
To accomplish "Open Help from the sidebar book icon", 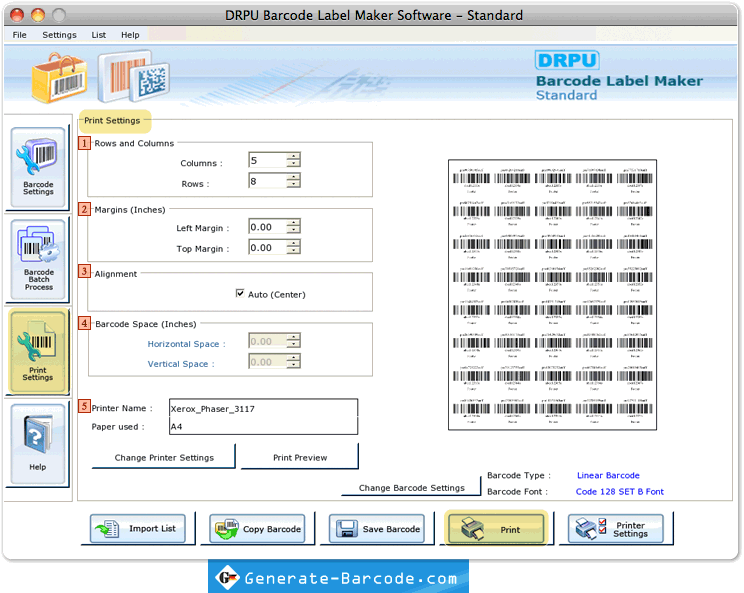I will point(38,444).
